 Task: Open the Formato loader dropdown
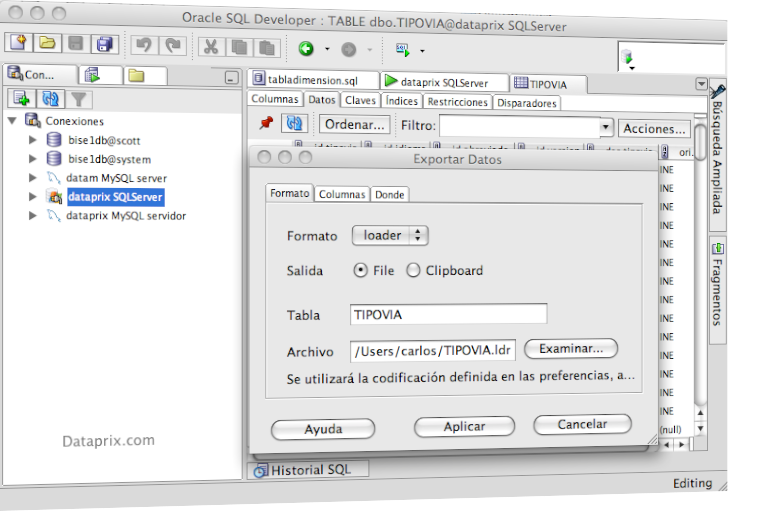coord(390,236)
